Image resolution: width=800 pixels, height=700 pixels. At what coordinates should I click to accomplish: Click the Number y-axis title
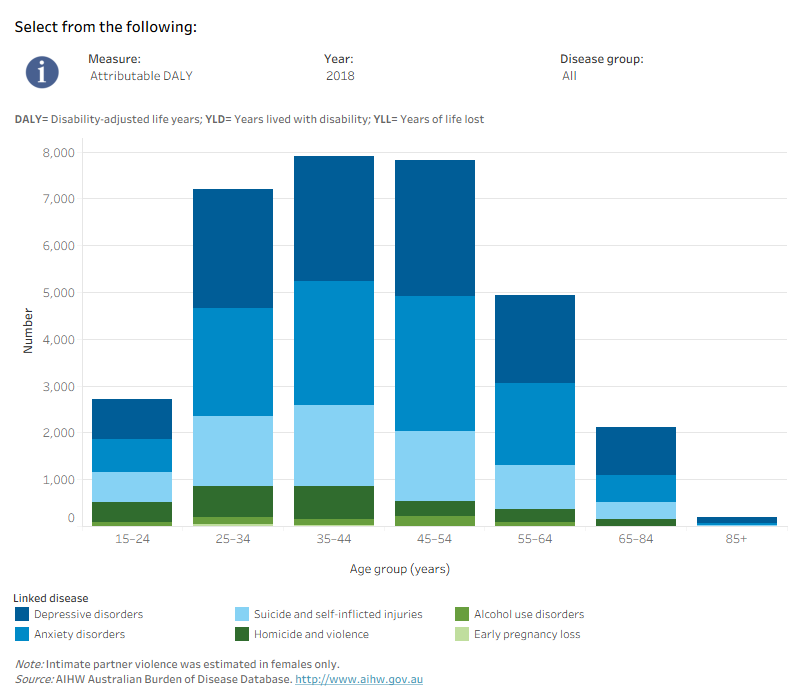pyautogui.click(x=28, y=331)
